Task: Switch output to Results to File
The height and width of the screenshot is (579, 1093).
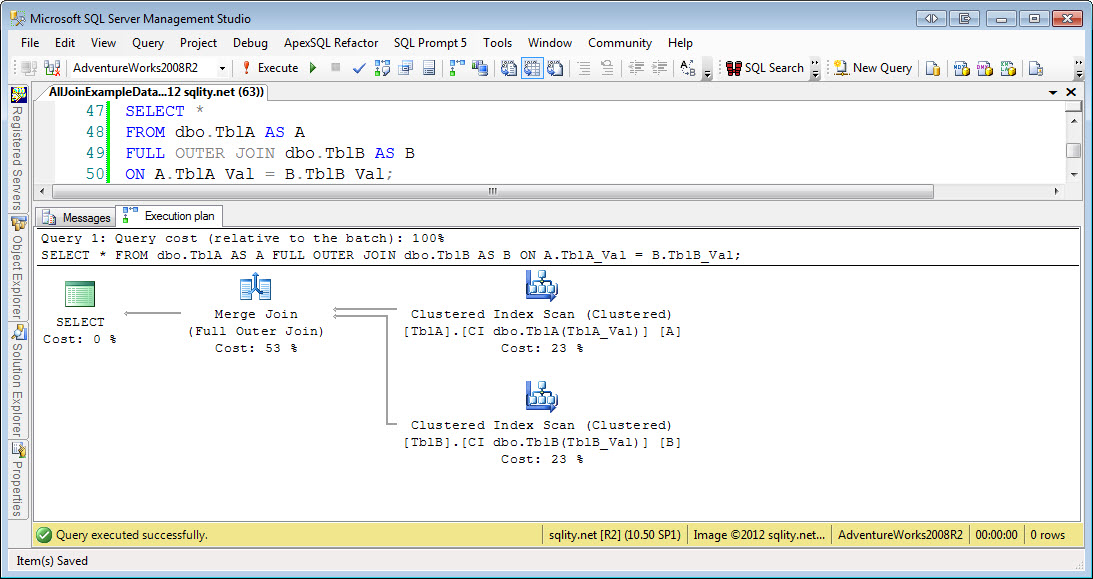Action: pyautogui.click(x=555, y=68)
